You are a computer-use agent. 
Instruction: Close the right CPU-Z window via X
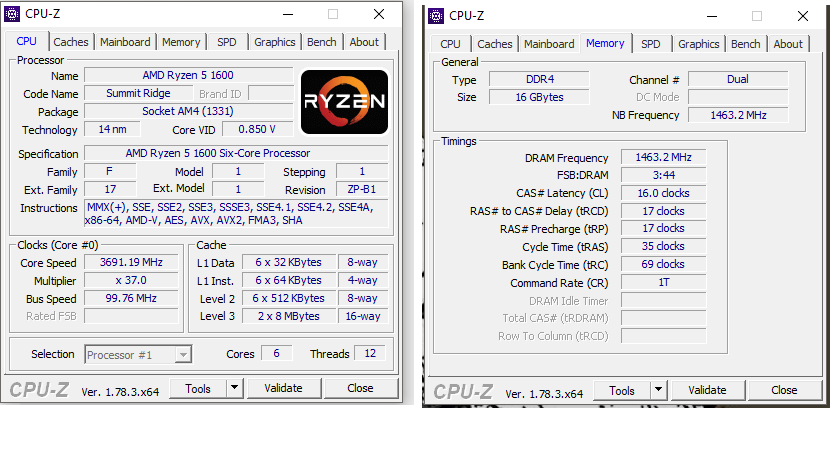tap(803, 16)
